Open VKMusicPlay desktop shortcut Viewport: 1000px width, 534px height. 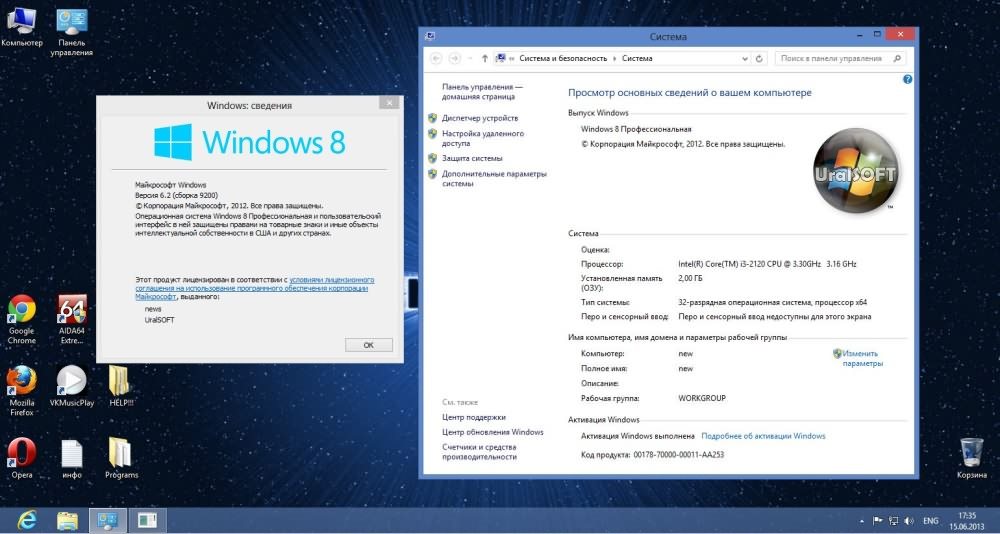pyautogui.click(x=71, y=381)
